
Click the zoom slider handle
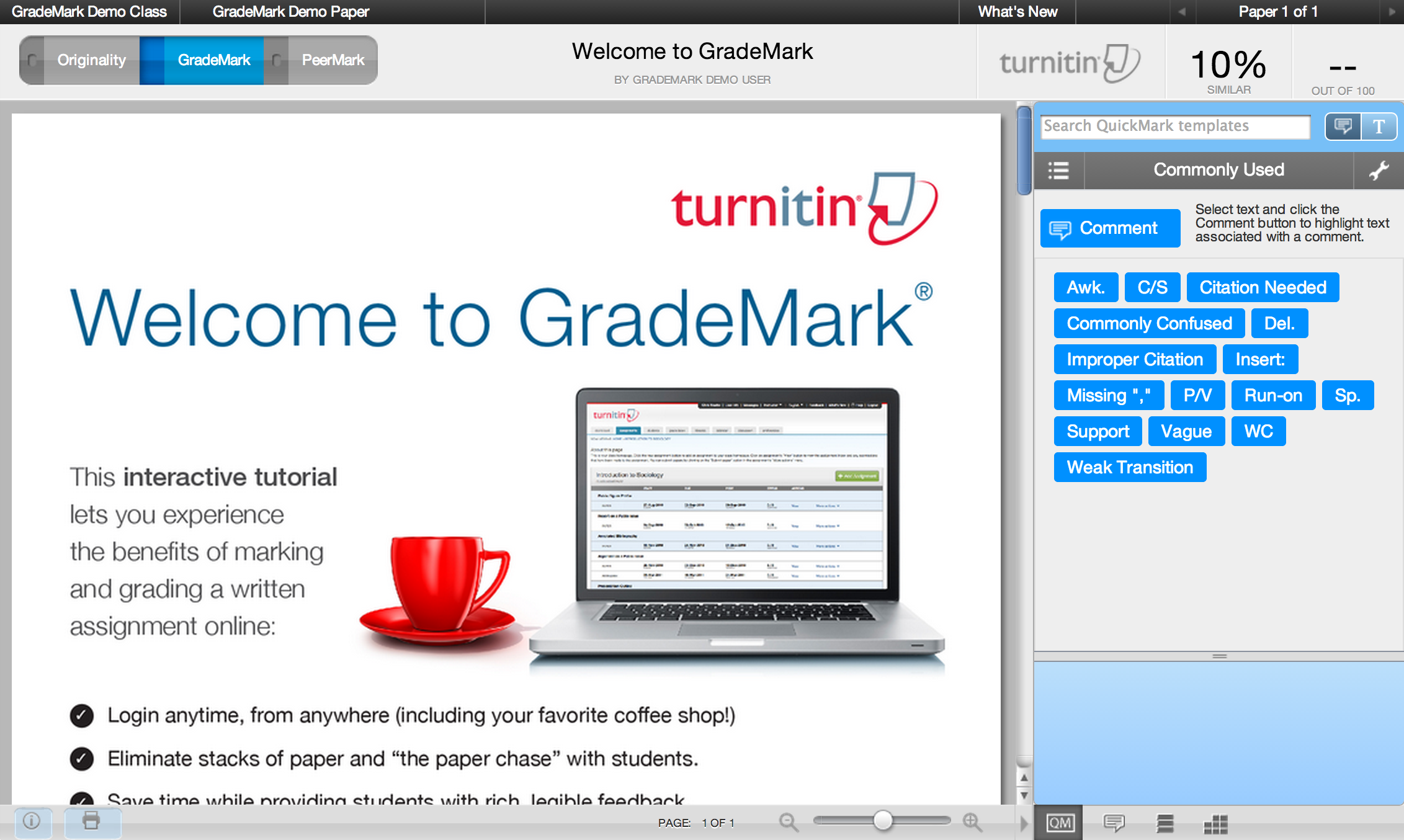pos(882,821)
